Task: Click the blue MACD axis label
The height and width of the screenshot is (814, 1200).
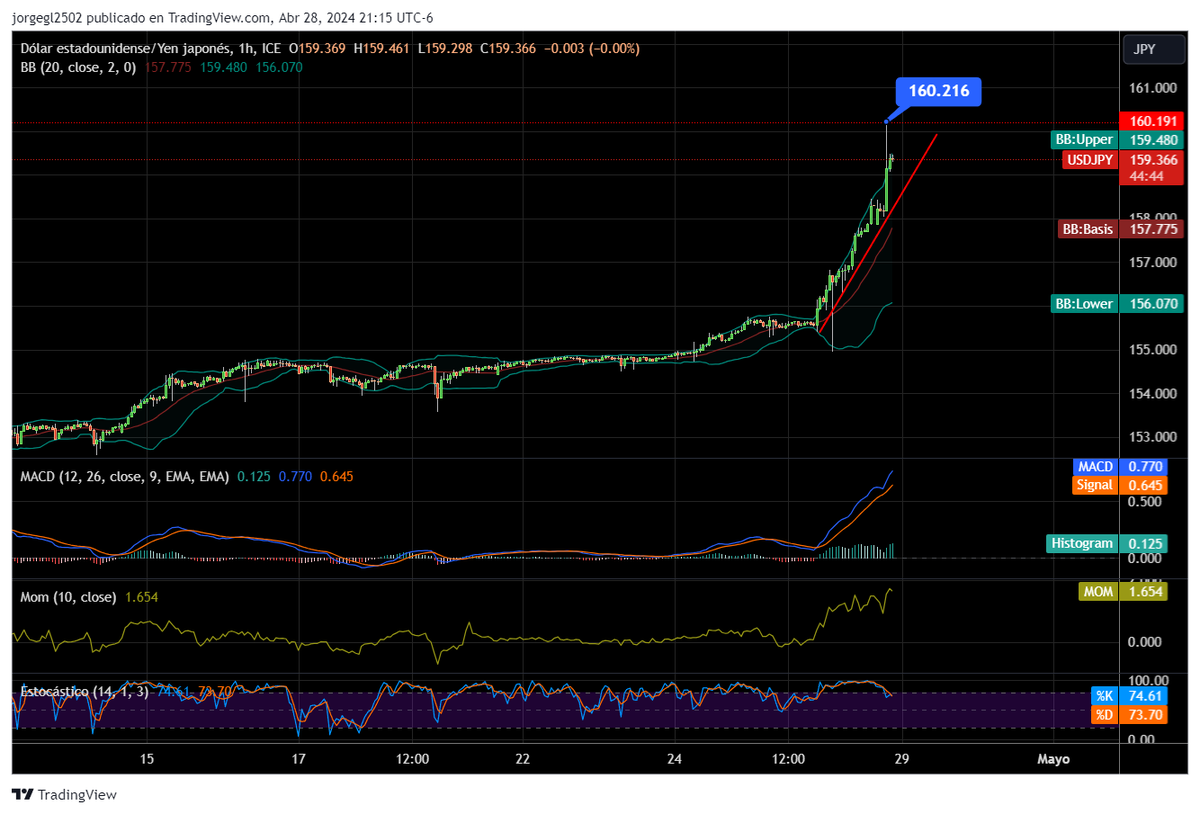Action: [x=1095, y=467]
